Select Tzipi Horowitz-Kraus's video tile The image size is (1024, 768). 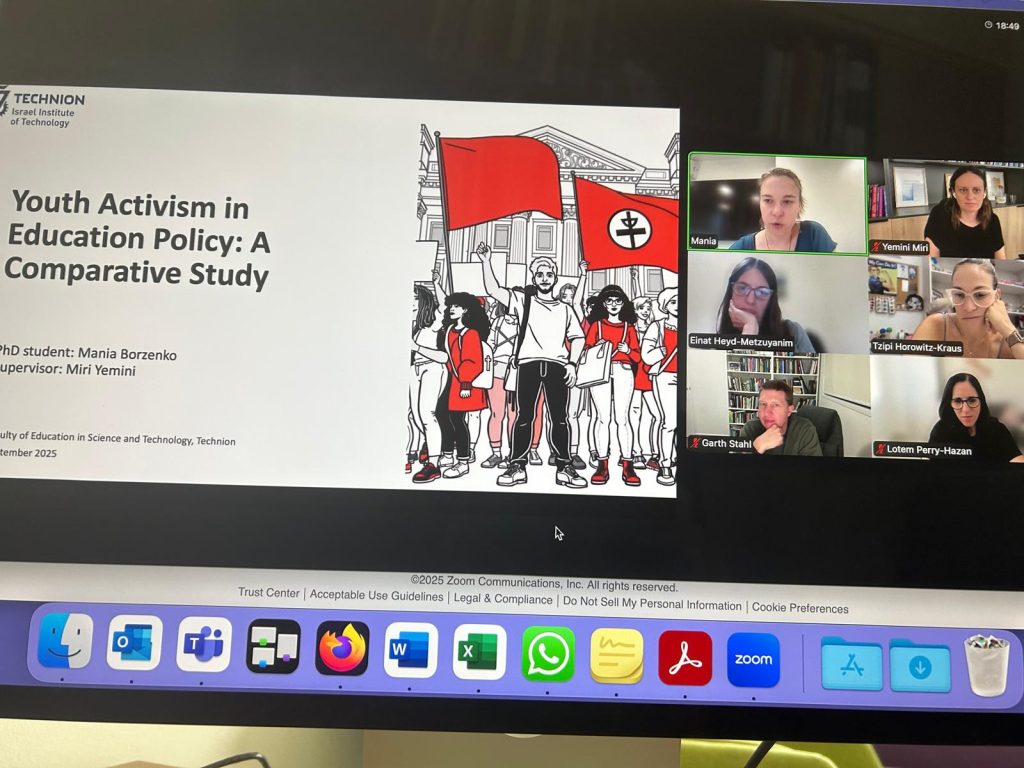[947, 307]
